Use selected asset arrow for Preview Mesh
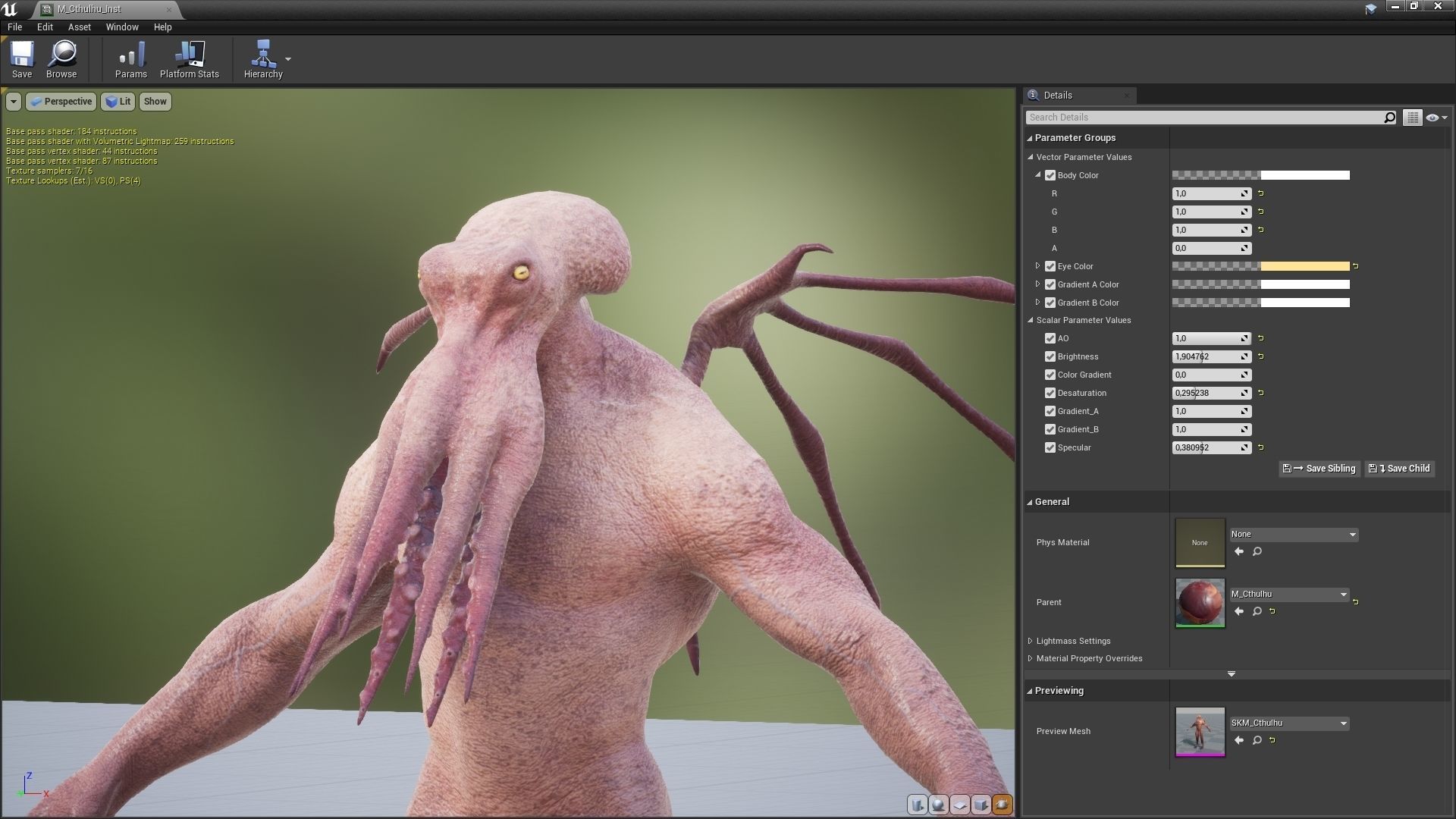This screenshot has height=819, width=1456. pyautogui.click(x=1239, y=740)
